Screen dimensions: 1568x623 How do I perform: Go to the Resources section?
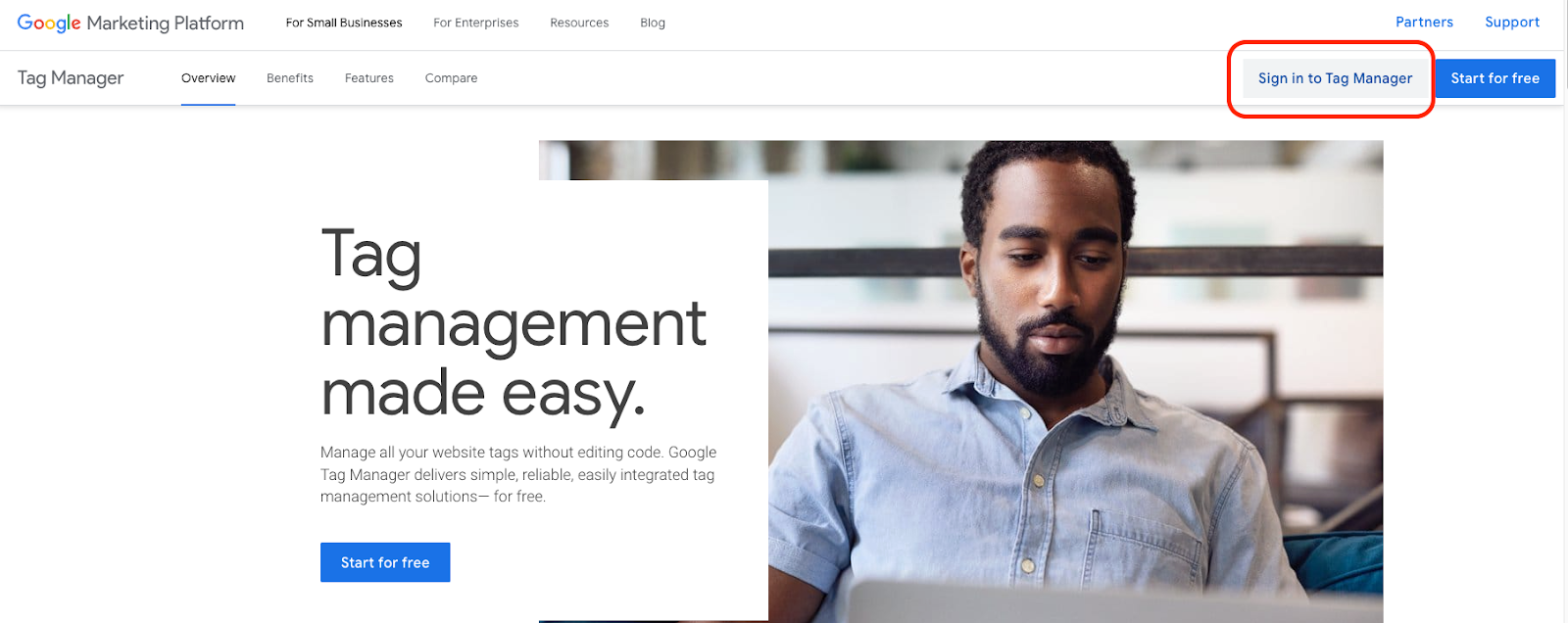coord(579,23)
